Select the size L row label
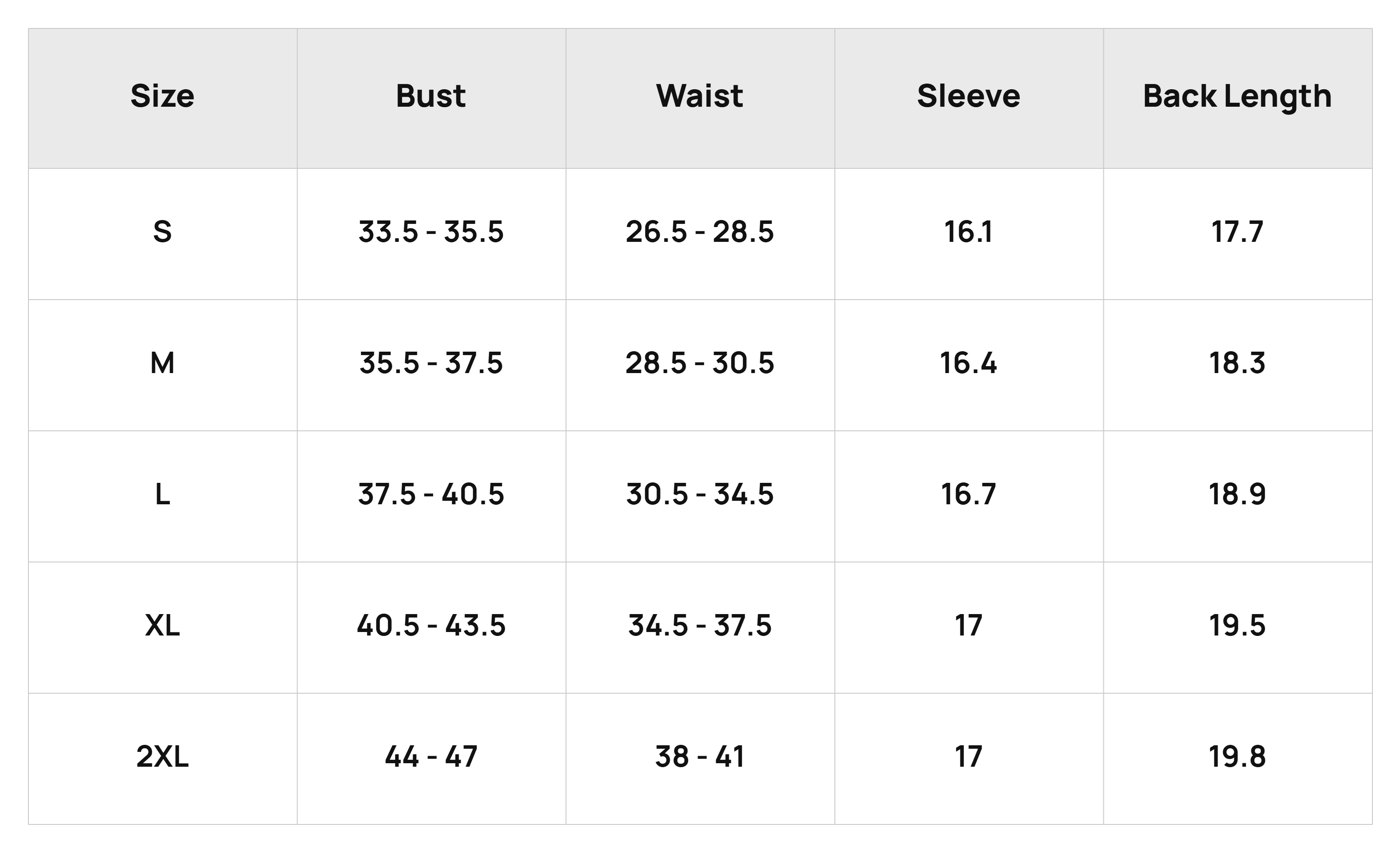 click(162, 494)
